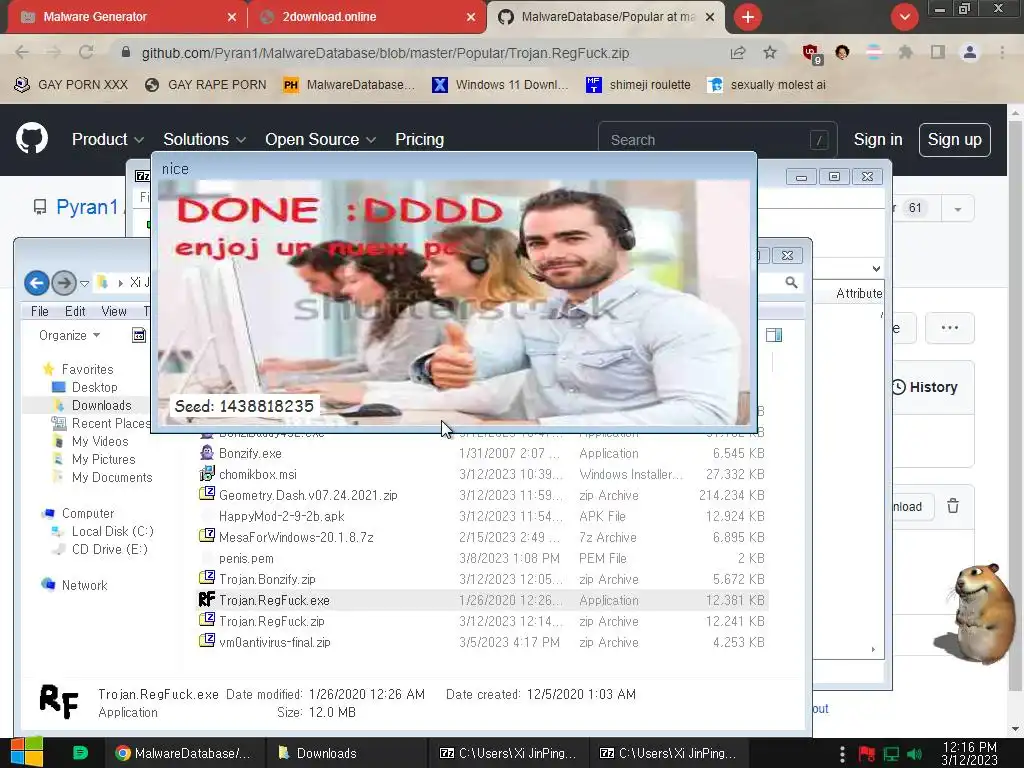
Task: Select the vm0antivirus-final.zip file
Action: tap(274, 642)
